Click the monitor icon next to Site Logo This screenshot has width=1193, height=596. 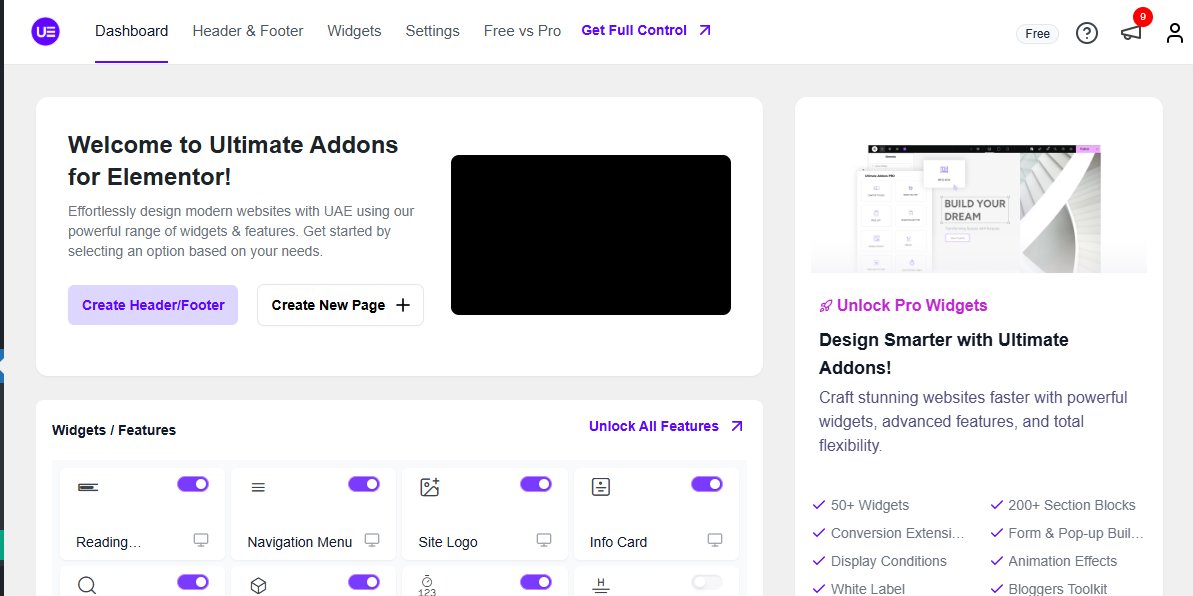[x=543, y=540]
